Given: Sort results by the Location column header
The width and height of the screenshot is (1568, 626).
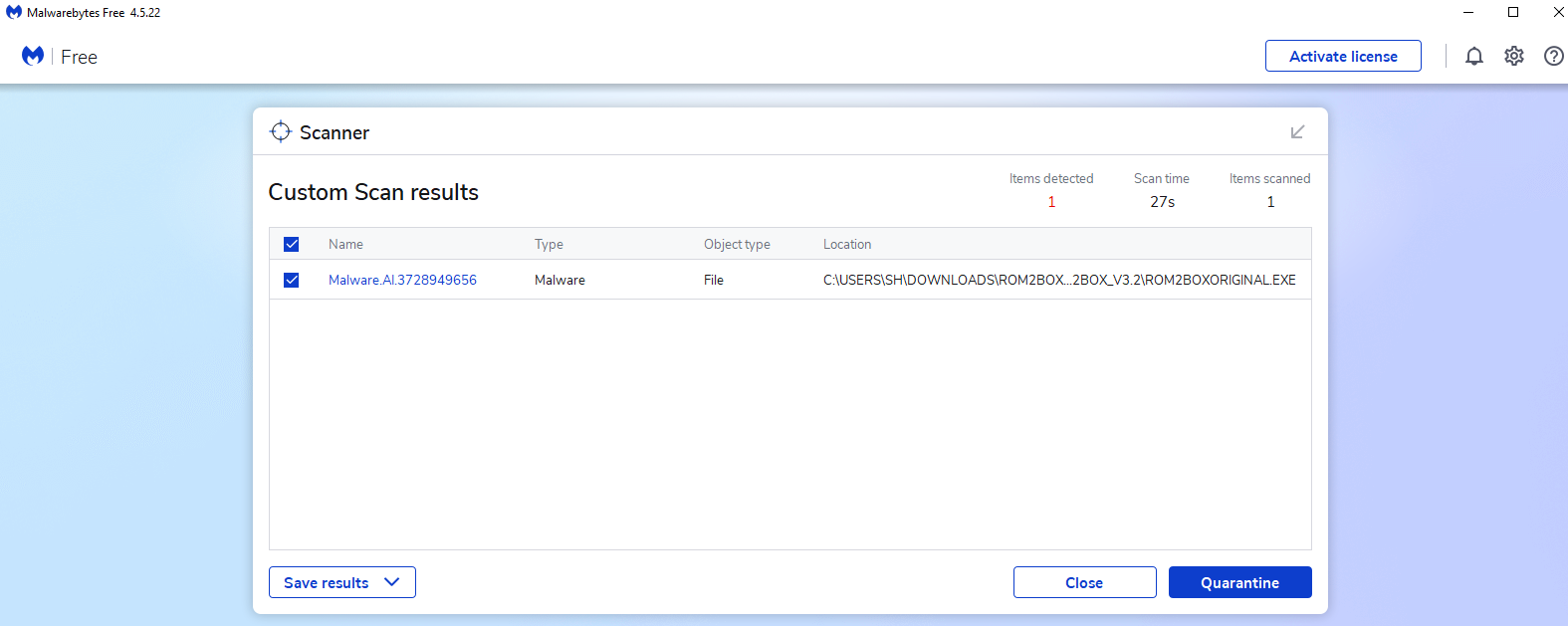Looking at the screenshot, I should pos(847,244).
